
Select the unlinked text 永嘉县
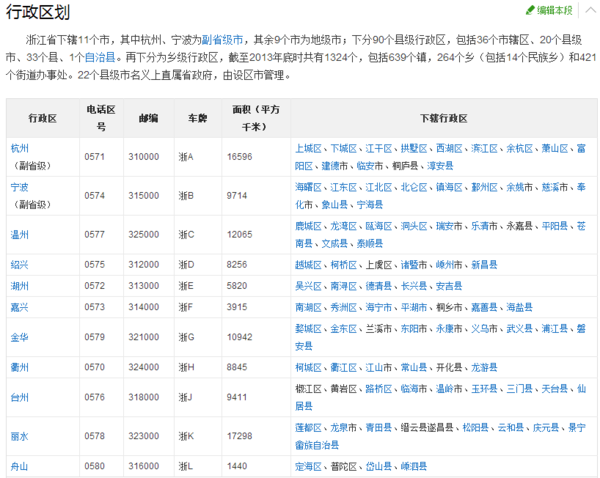coord(520,226)
